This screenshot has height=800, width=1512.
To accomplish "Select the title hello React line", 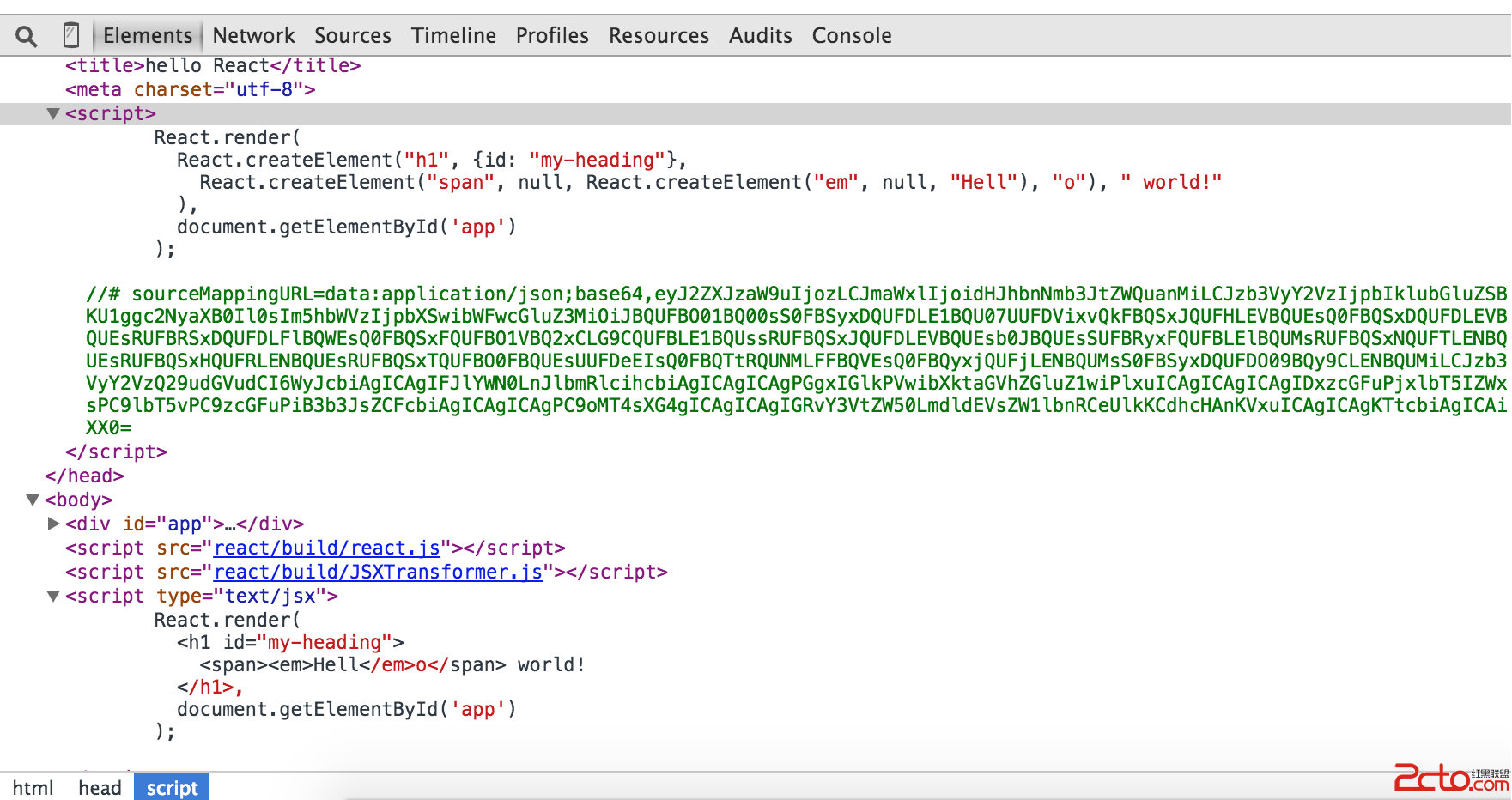I will pyautogui.click(x=213, y=66).
